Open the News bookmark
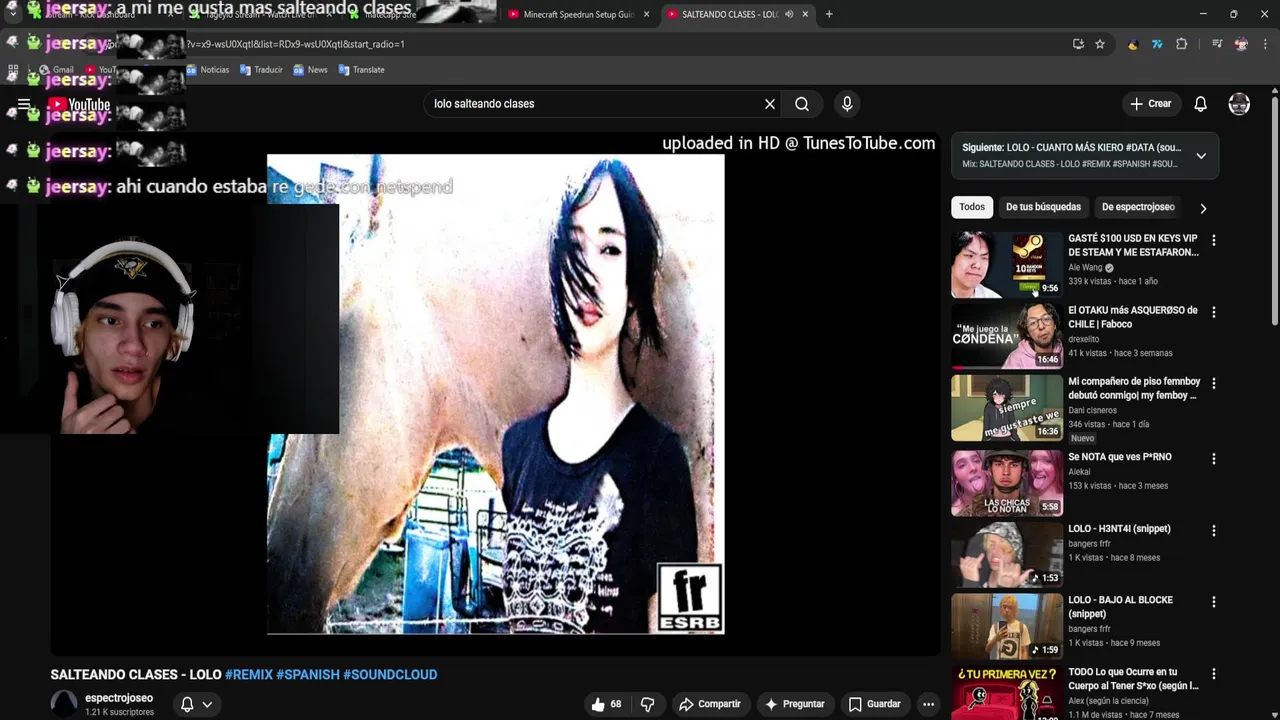The height and width of the screenshot is (720, 1280). pos(310,70)
